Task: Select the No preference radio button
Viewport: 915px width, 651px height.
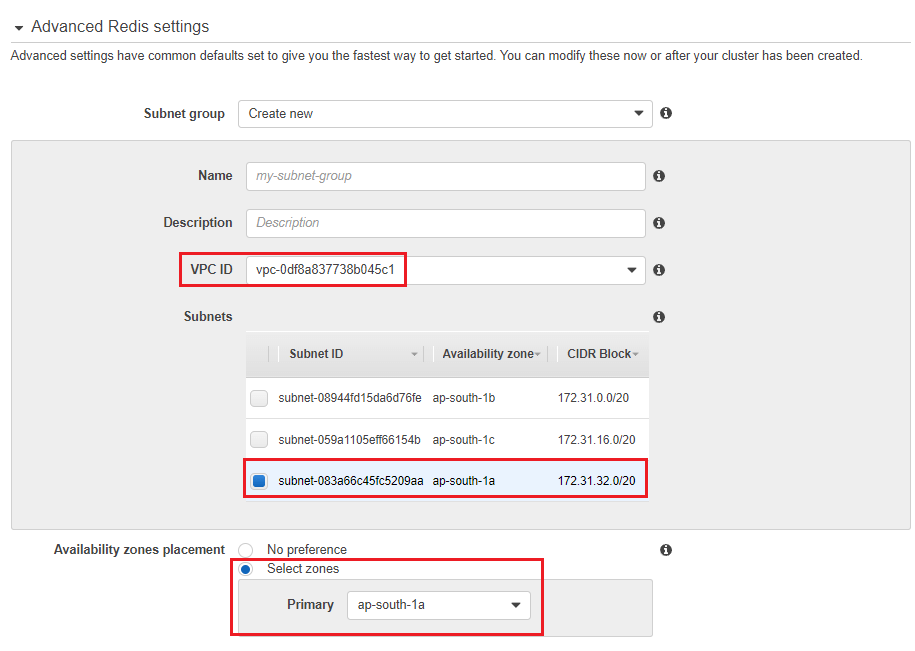Action: [246, 550]
